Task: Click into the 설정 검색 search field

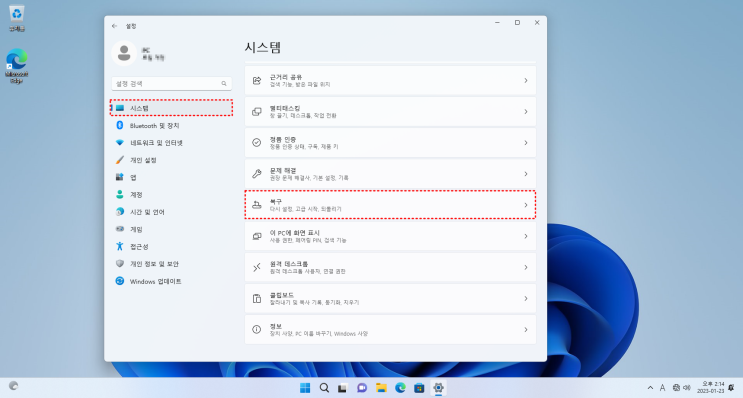Action: tap(172, 83)
